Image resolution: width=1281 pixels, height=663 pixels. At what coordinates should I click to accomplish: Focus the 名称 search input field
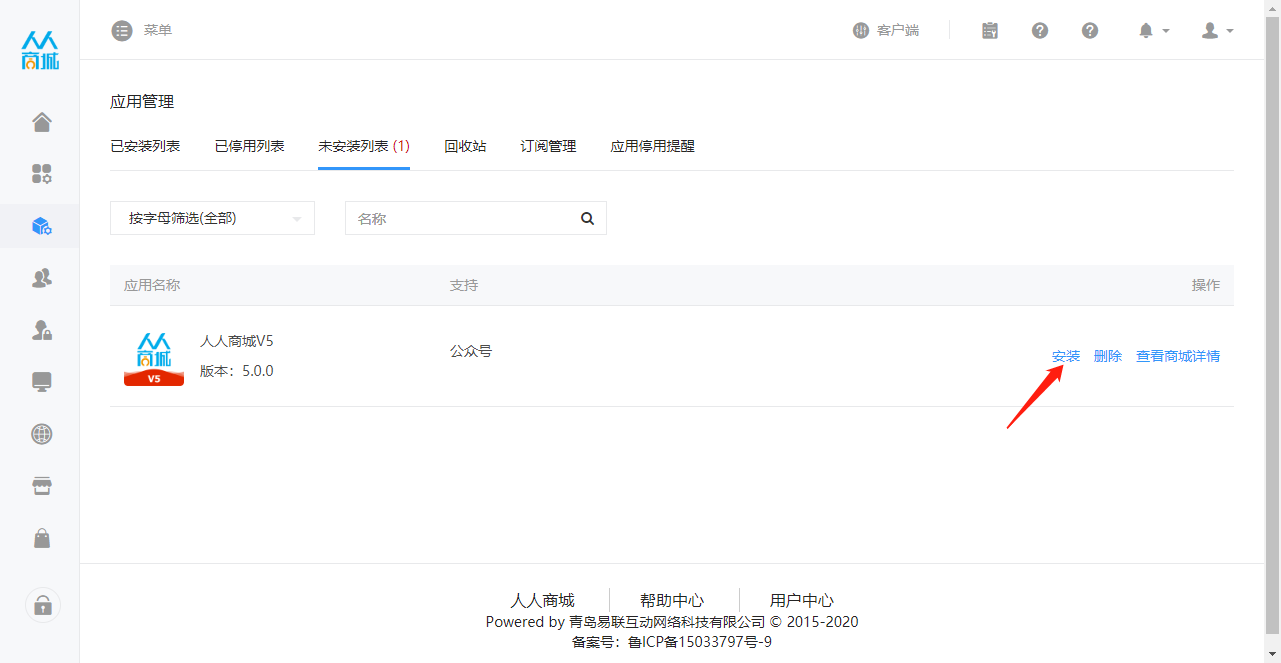[460, 218]
